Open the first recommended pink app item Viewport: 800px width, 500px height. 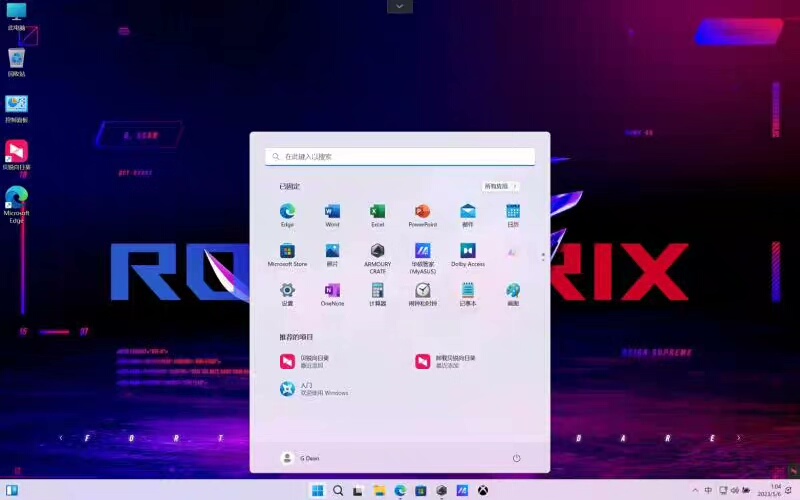point(305,361)
